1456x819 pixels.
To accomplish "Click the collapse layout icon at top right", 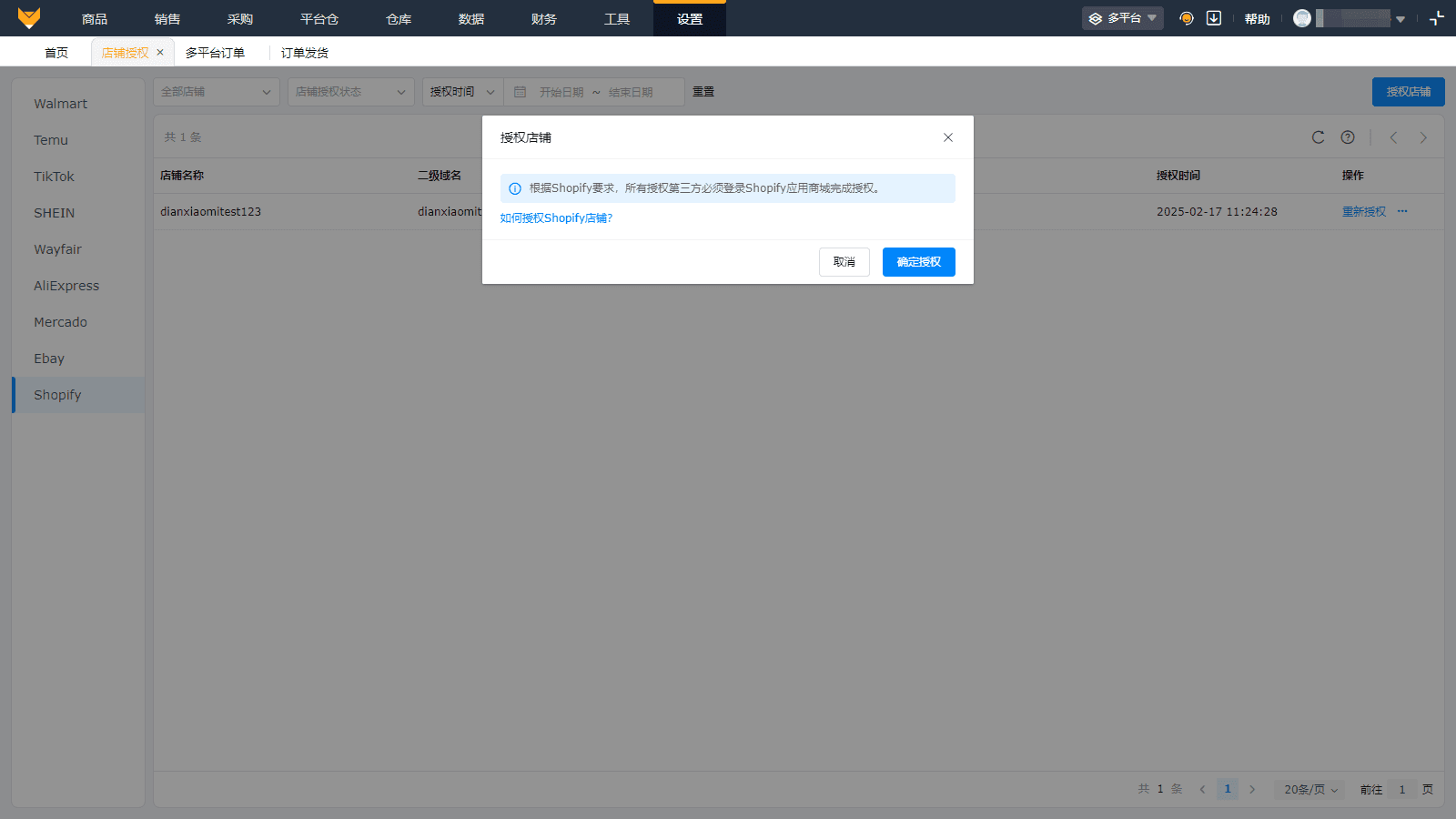I will click(x=1436, y=17).
